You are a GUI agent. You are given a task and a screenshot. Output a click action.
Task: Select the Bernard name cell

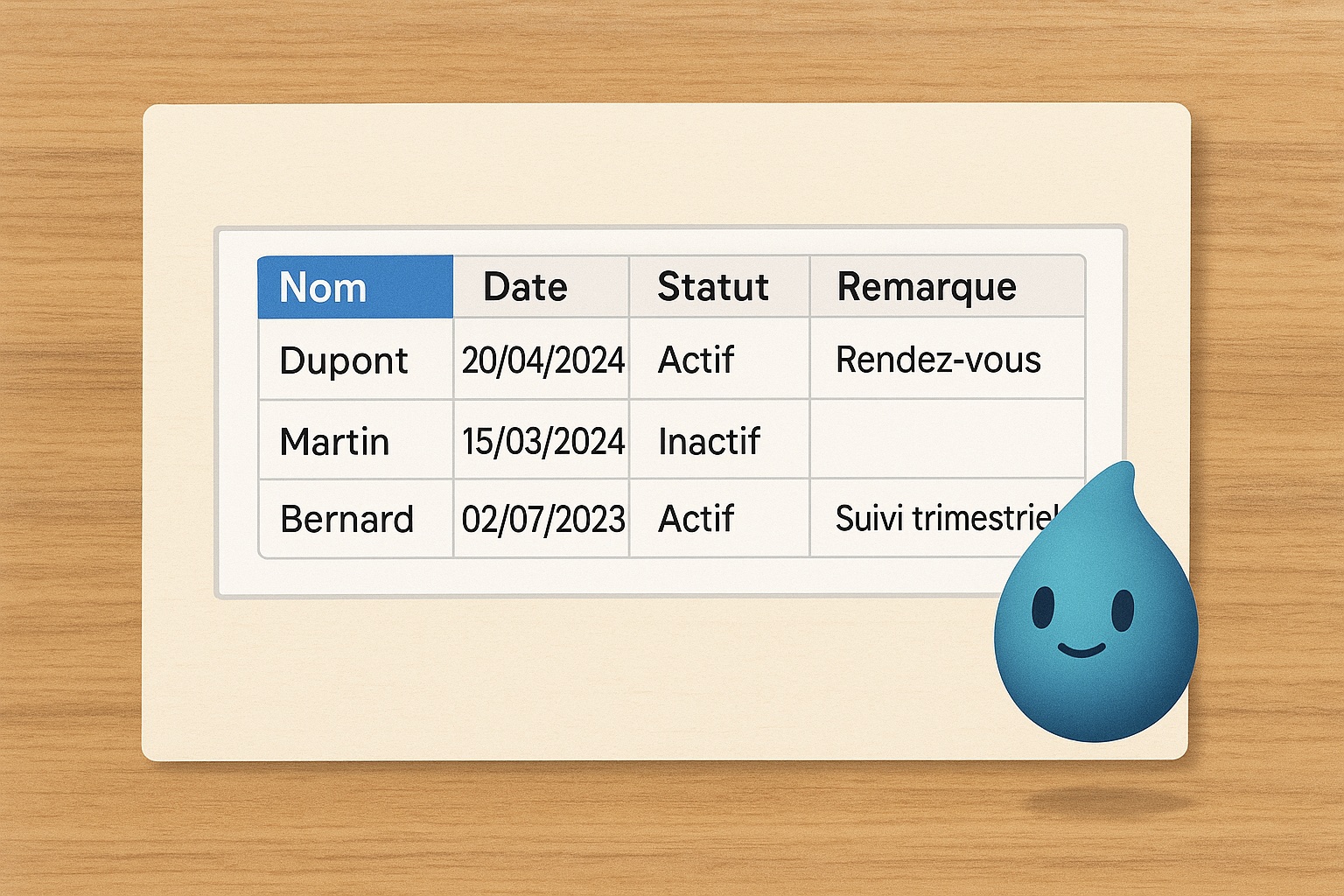pos(355,519)
